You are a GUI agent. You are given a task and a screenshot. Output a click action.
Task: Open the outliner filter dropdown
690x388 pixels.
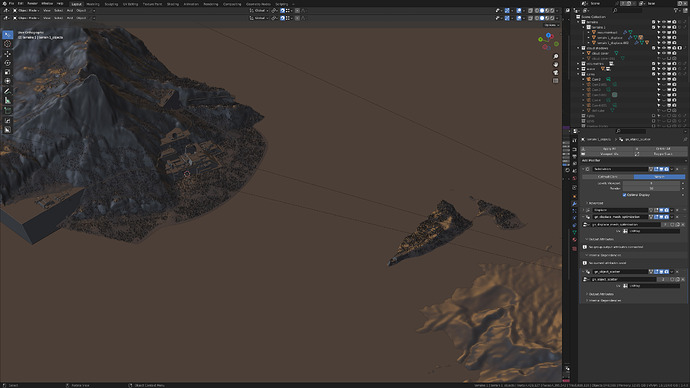678,11
